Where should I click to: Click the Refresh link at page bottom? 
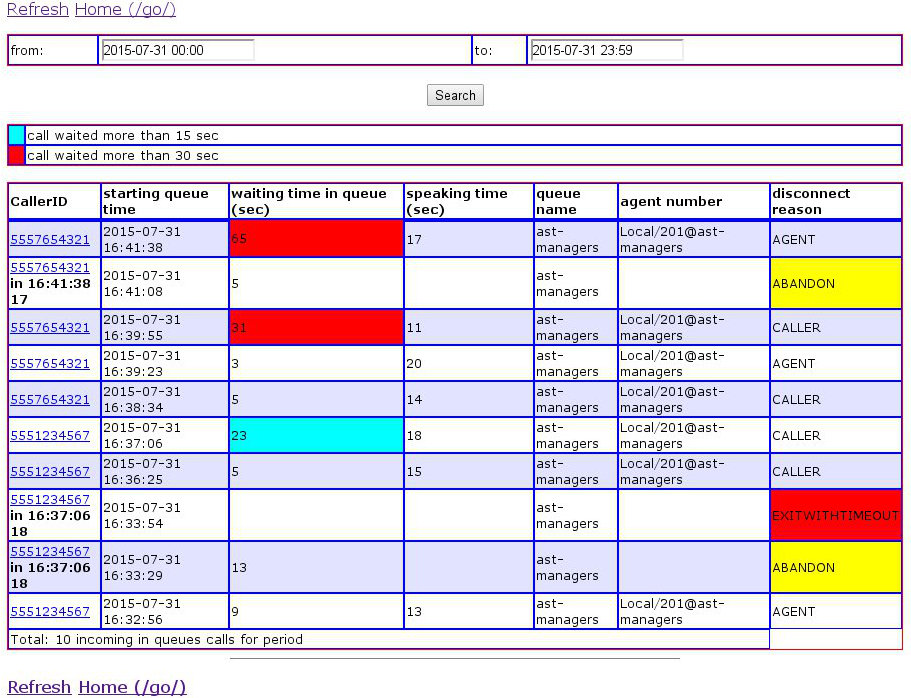39,687
